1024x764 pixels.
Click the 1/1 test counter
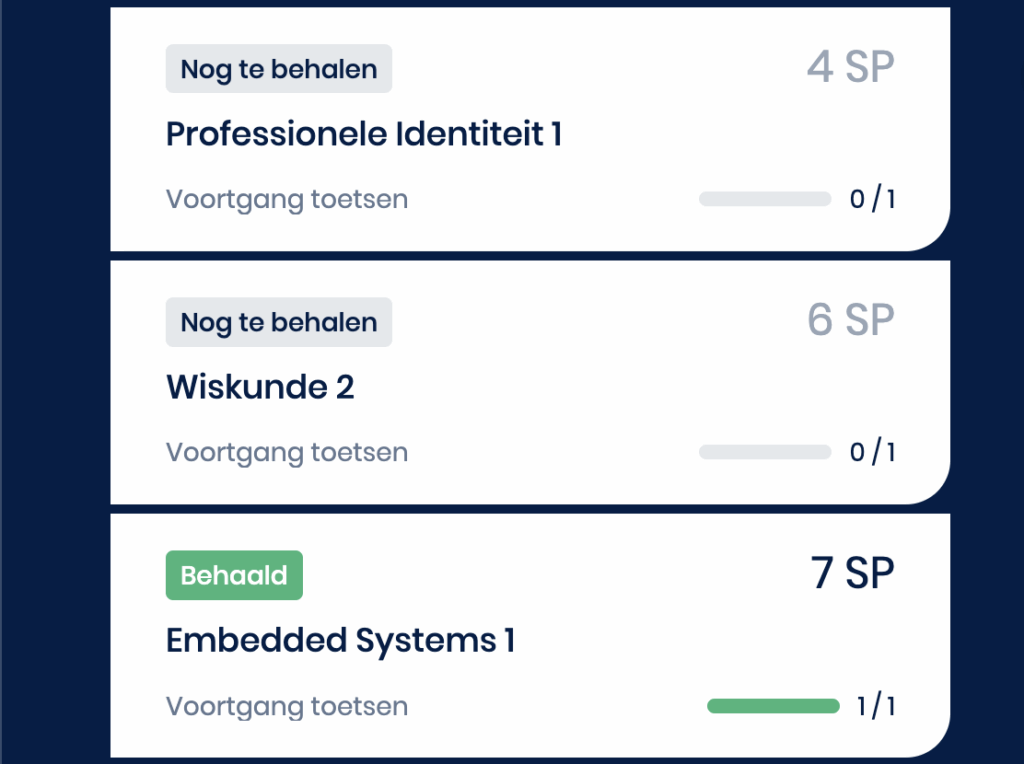point(876,706)
